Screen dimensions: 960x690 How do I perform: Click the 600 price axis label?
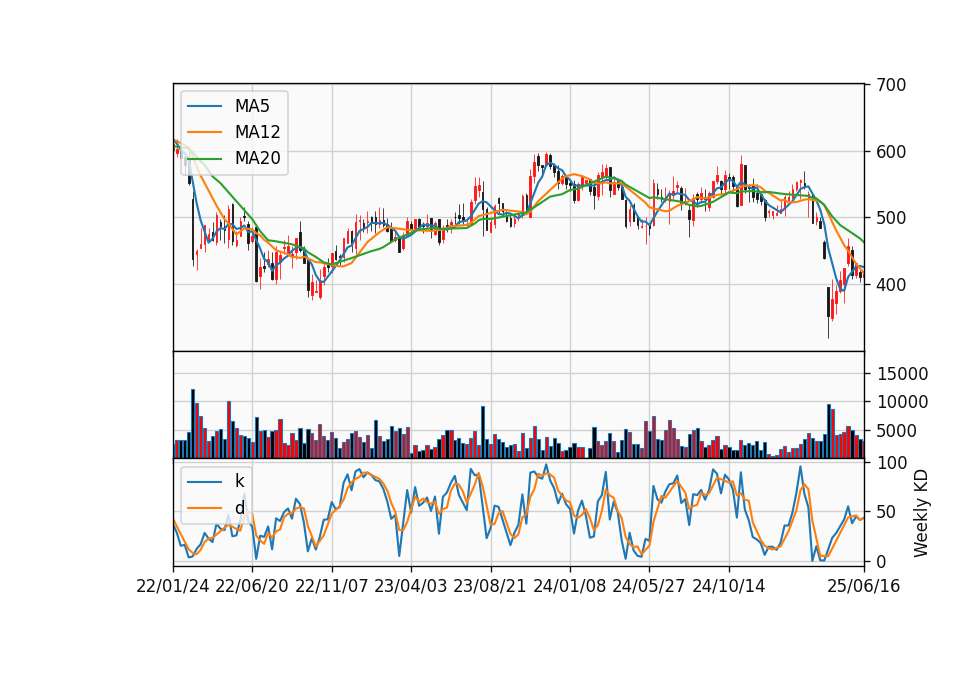891,152
